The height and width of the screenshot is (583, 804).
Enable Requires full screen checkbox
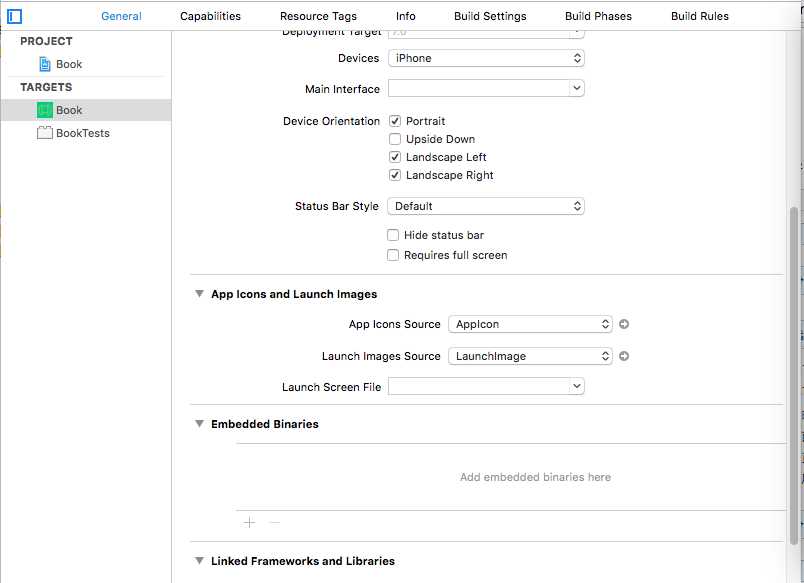click(x=393, y=255)
